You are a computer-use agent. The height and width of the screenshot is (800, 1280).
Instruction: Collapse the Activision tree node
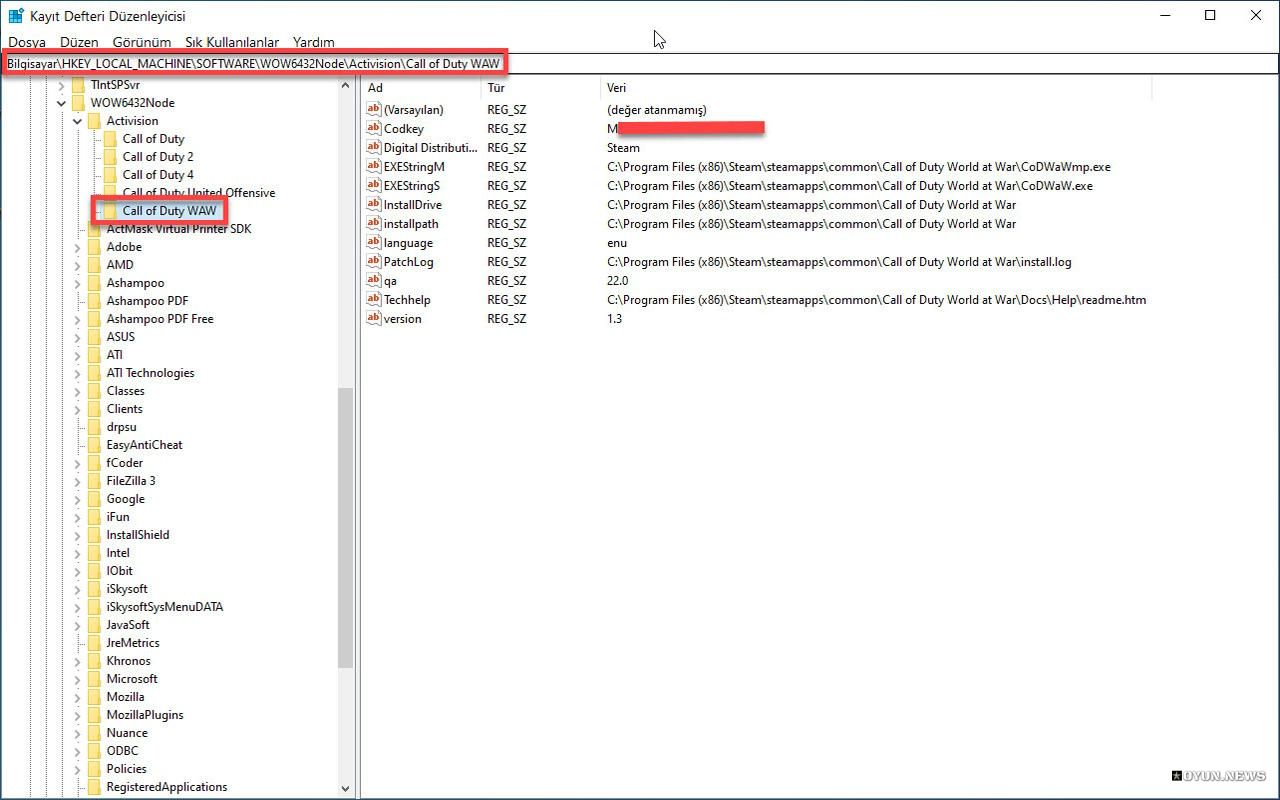point(78,121)
